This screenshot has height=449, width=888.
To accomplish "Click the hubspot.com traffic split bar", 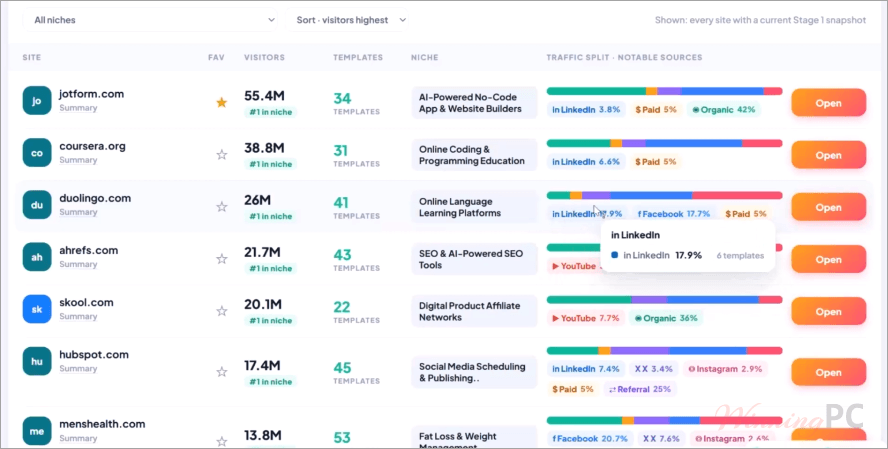I will (664, 350).
